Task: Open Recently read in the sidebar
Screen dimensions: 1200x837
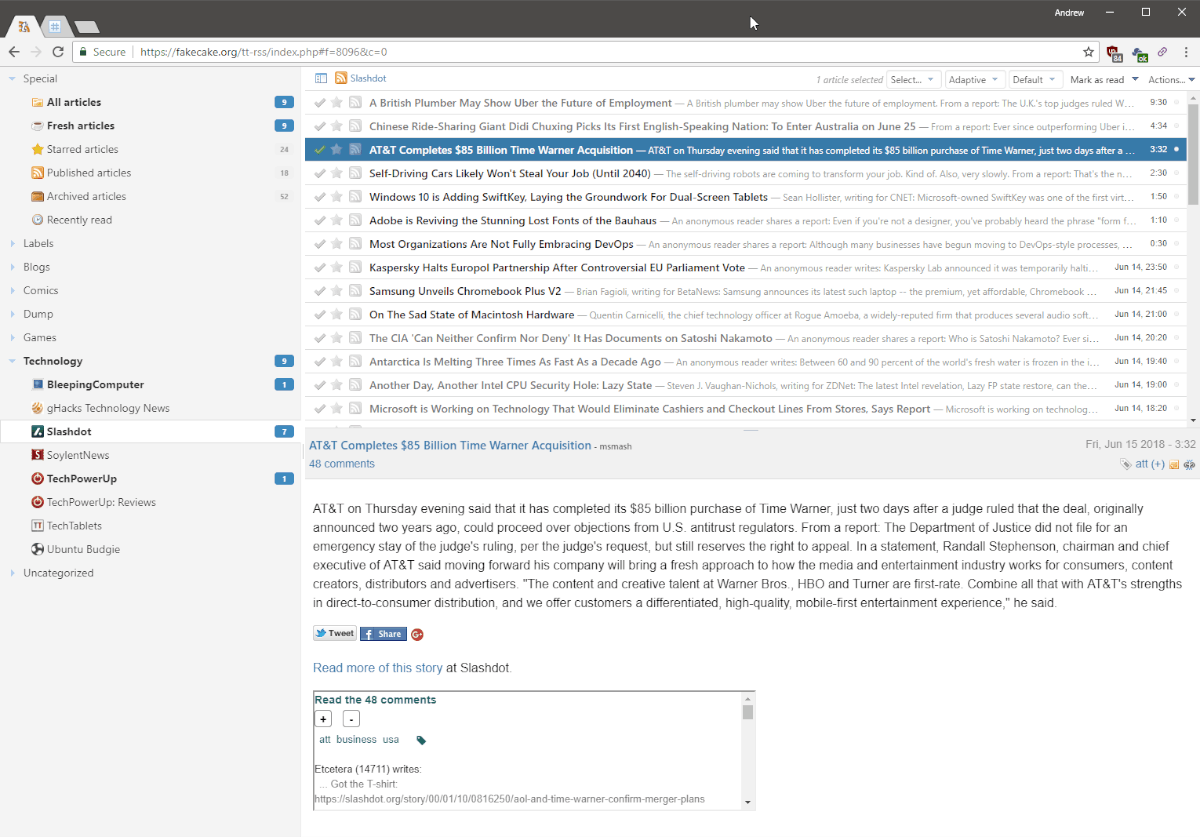Action: point(79,220)
